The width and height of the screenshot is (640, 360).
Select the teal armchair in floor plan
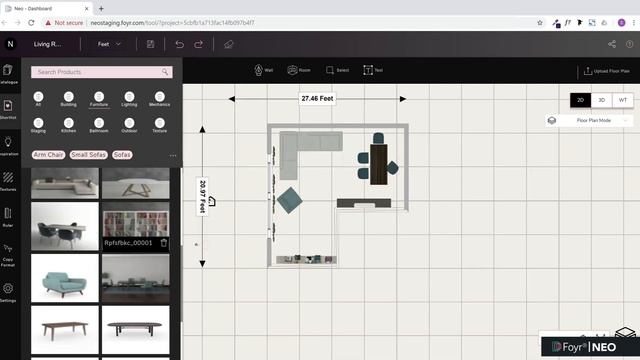(290, 200)
